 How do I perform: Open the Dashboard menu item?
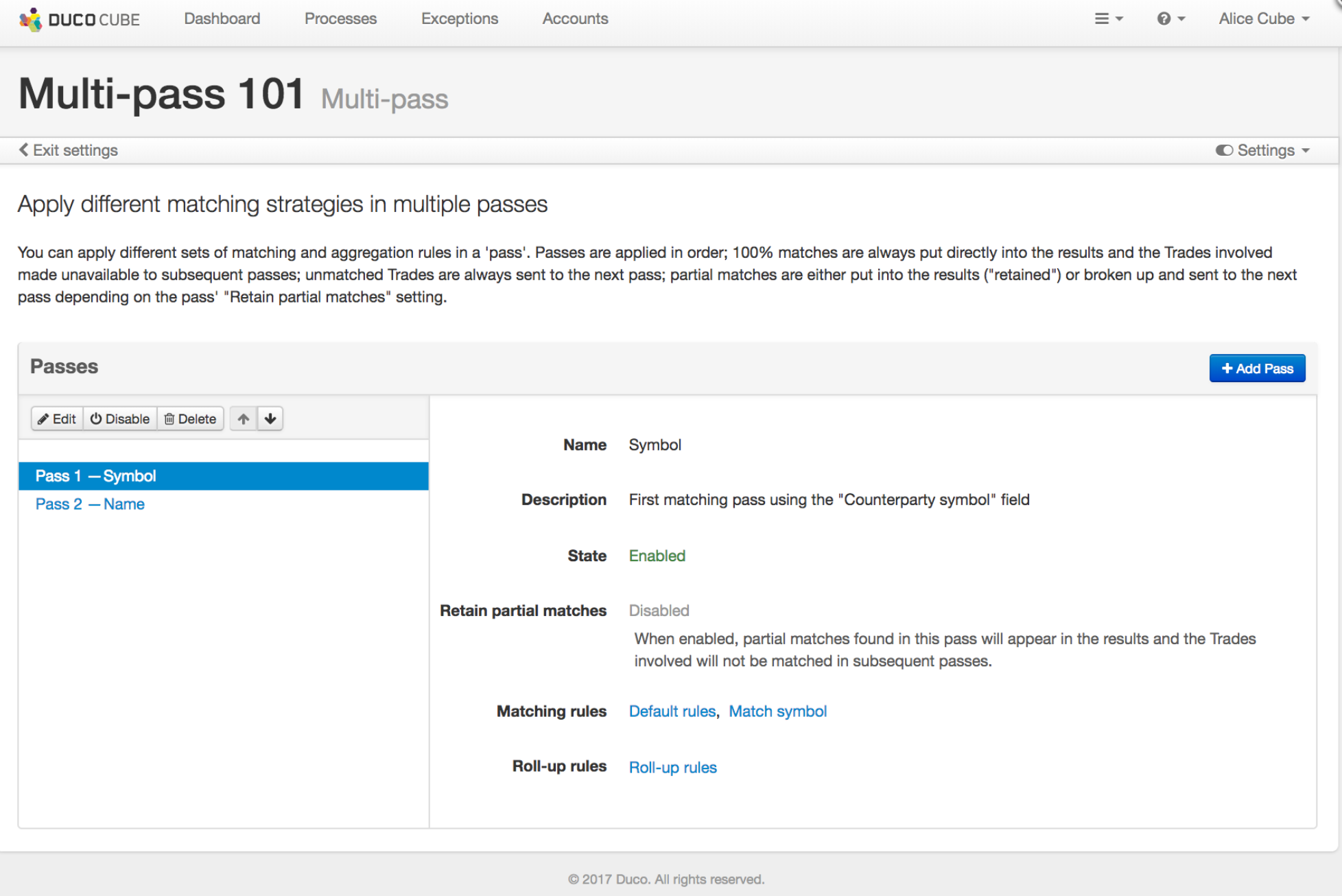(x=222, y=19)
